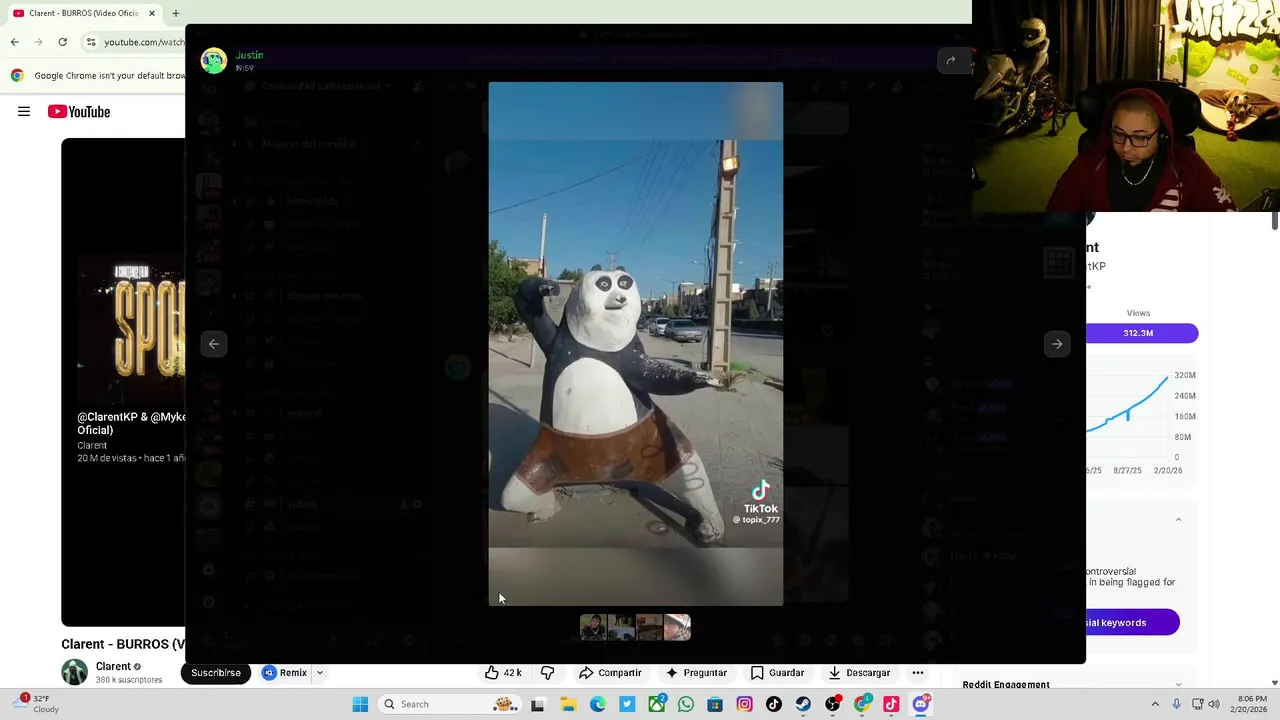Click the 312.3M views bar
This screenshot has height=720, width=1280.
click(x=1139, y=333)
